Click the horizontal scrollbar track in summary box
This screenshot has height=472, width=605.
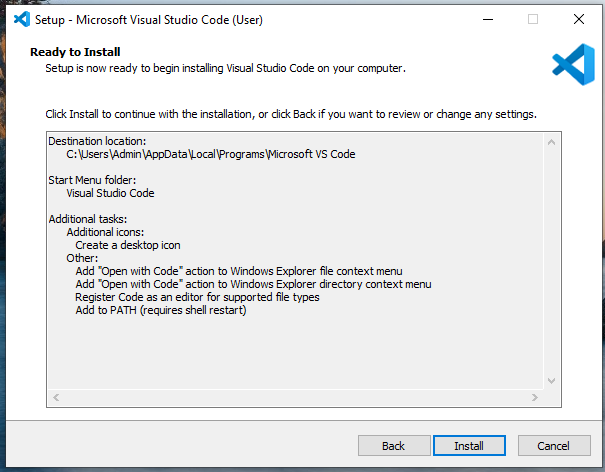296,398
